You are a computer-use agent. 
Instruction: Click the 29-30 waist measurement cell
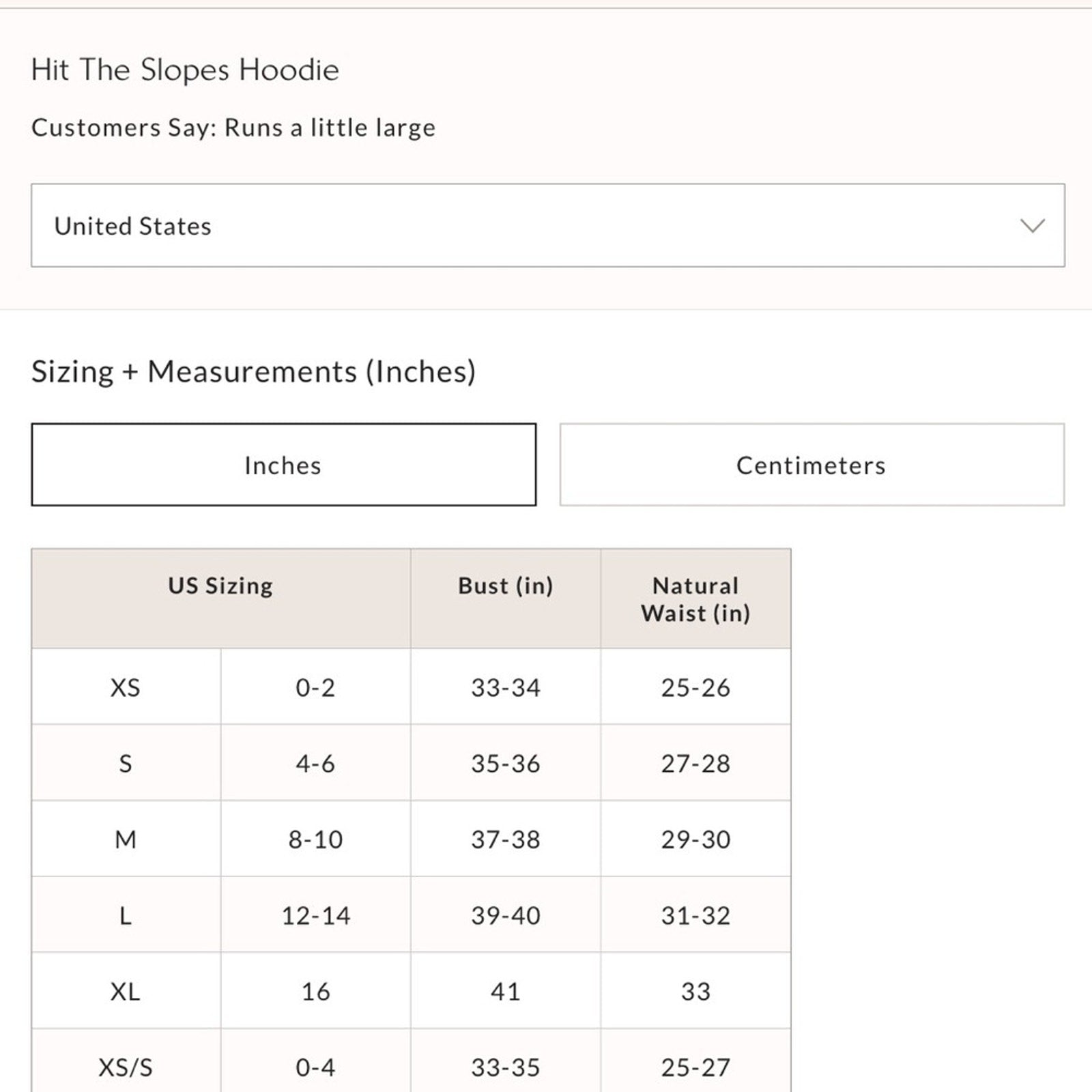pyautogui.click(x=695, y=839)
